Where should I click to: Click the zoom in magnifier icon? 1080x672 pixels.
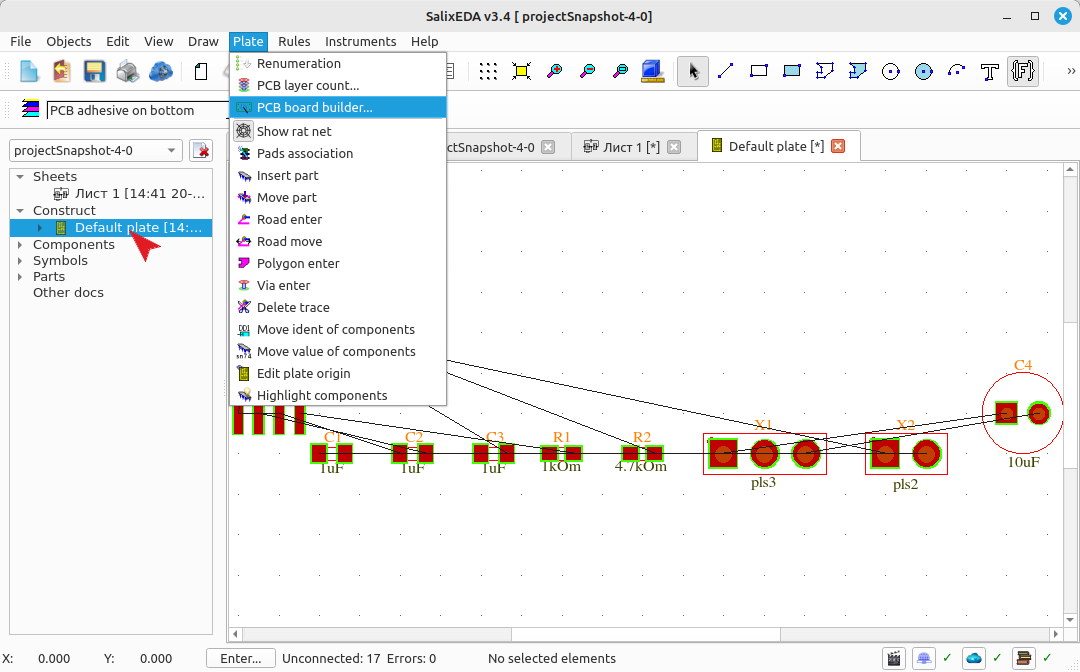554,71
